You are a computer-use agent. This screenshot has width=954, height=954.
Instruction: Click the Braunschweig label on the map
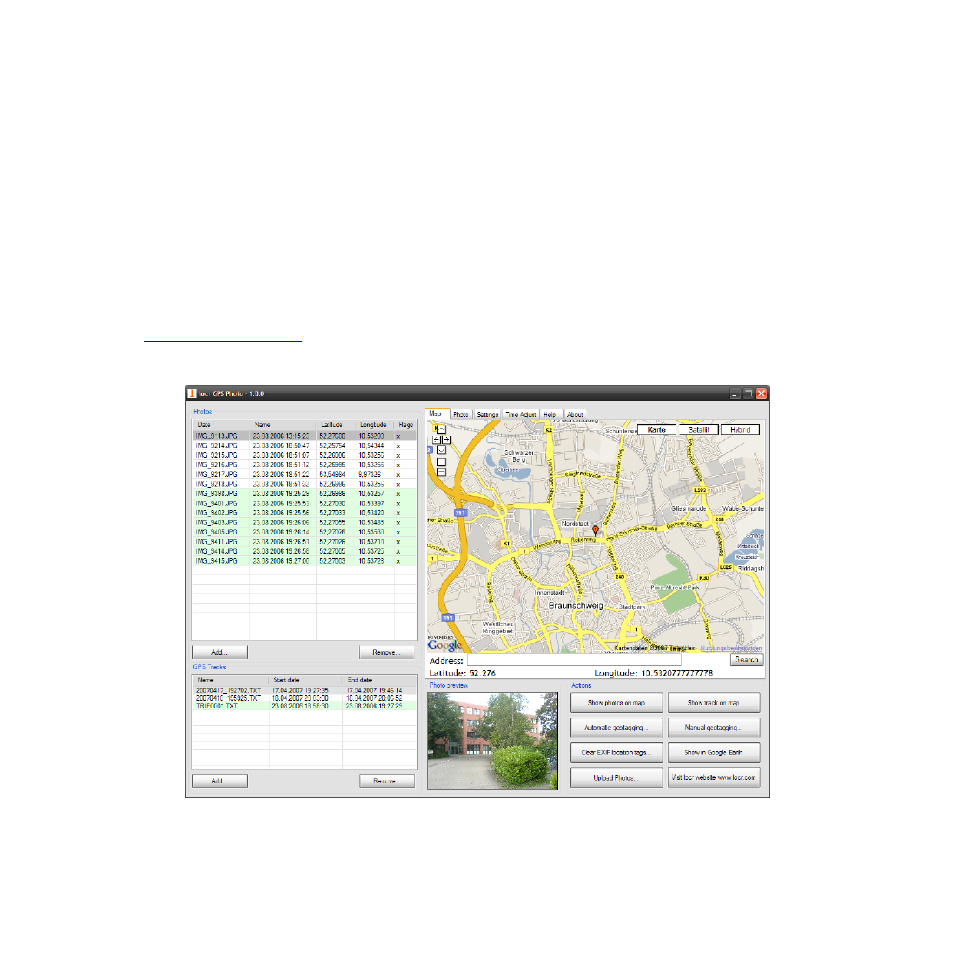(576, 606)
